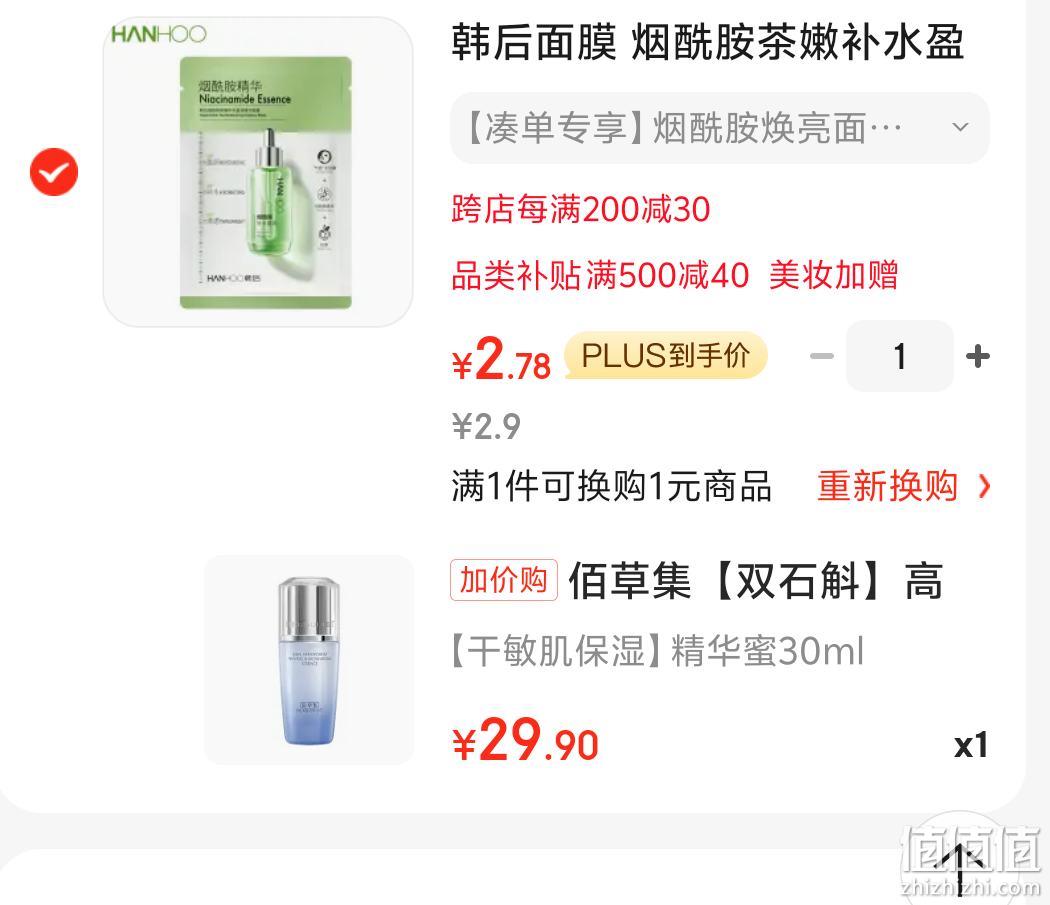
Task: Open the 佰草集 essence bottle thumbnail
Action: [309, 660]
